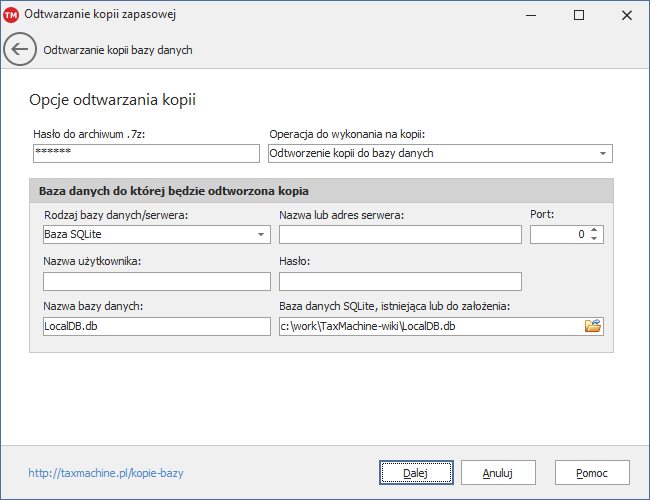Click into the 'Hasło' database password field
This screenshot has width=650, height=500.
pyautogui.click(x=400, y=281)
